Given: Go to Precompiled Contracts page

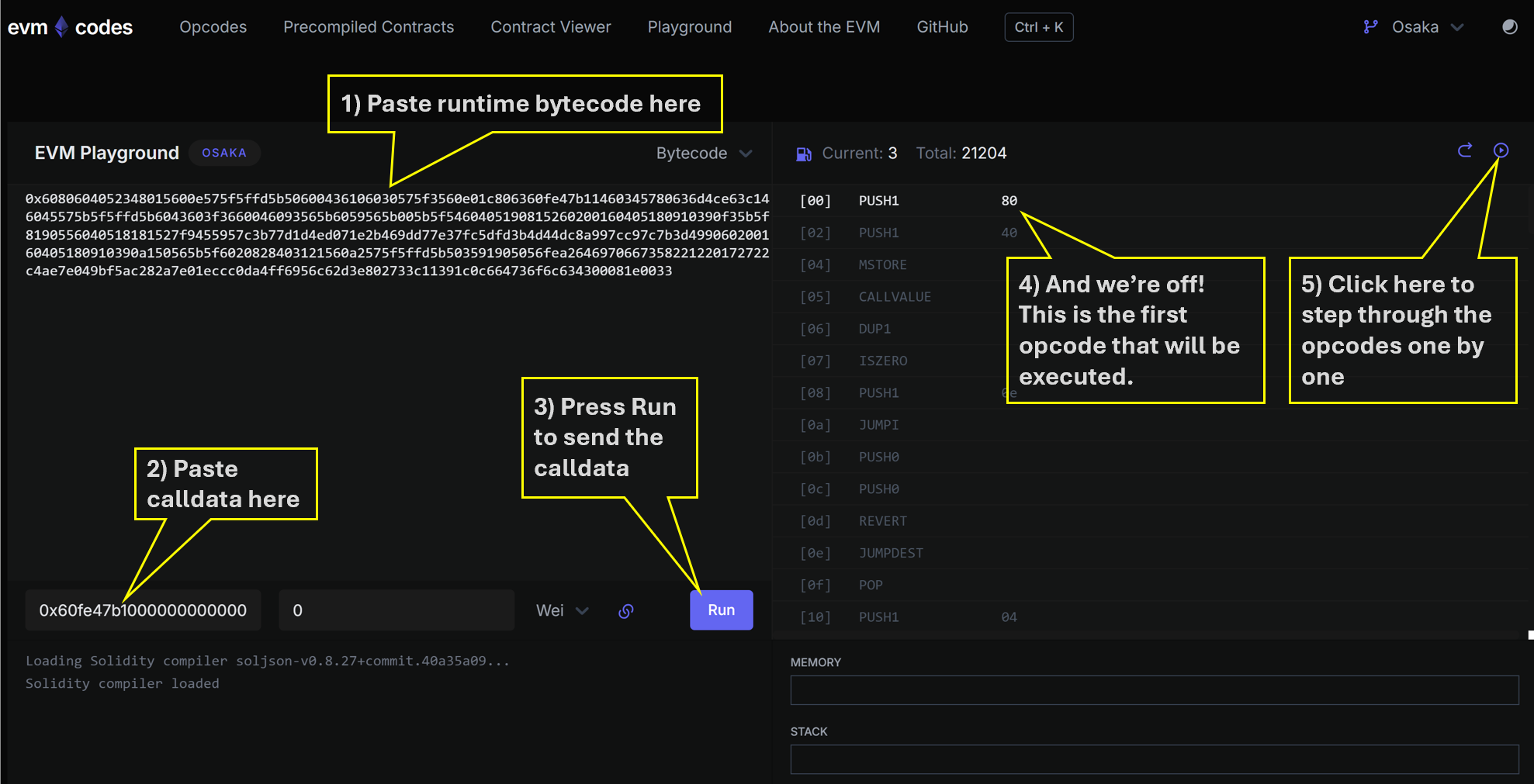Looking at the screenshot, I should 369,27.
